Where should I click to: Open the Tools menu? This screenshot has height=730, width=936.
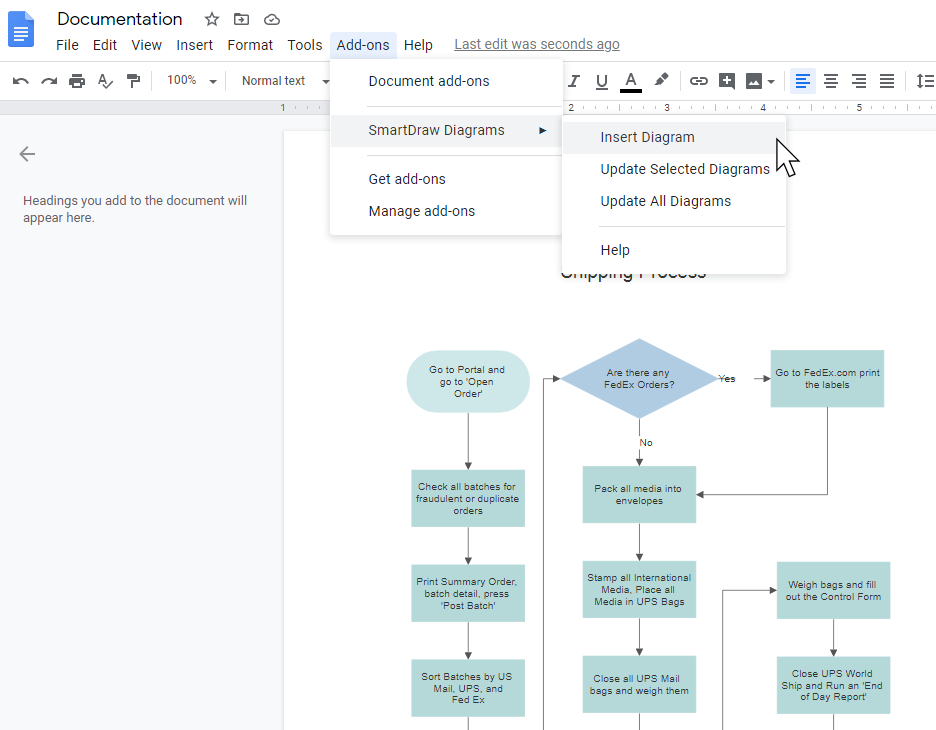(x=304, y=45)
